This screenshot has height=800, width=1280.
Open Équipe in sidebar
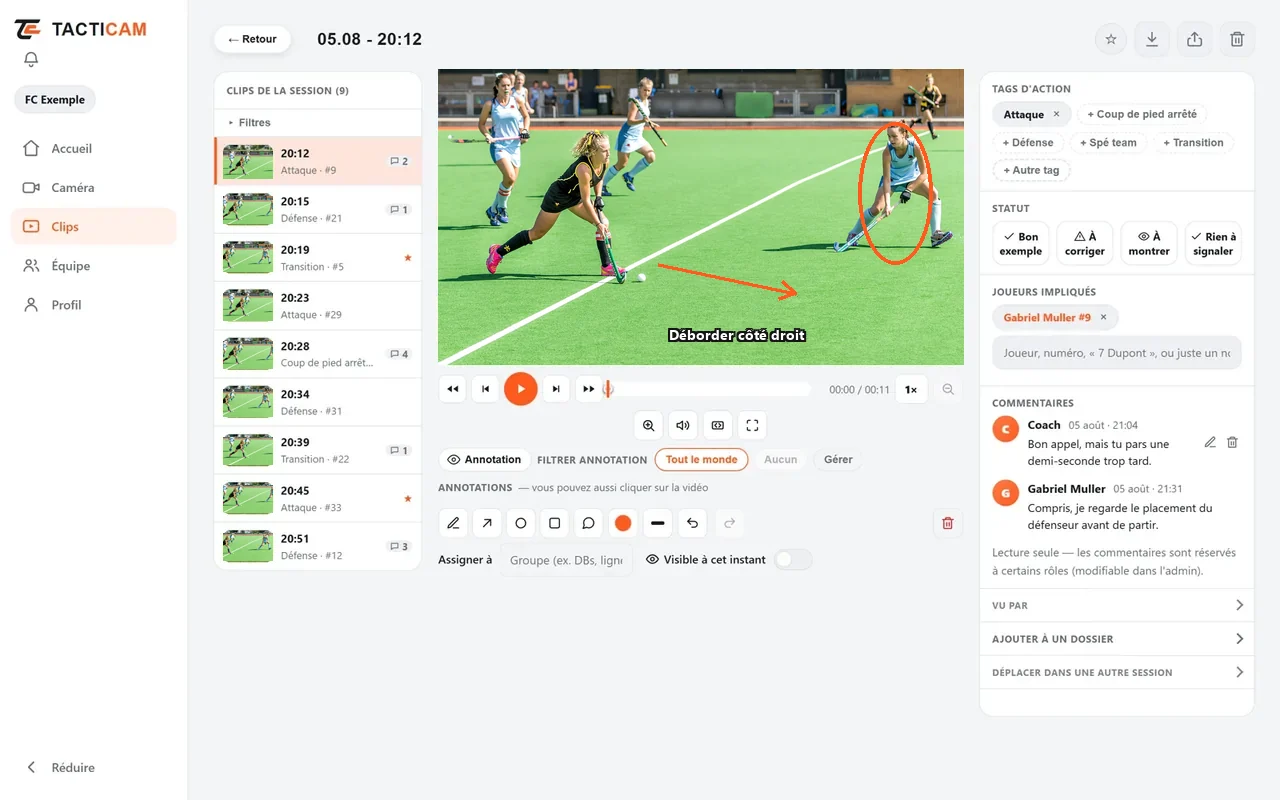tap(93, 266)
